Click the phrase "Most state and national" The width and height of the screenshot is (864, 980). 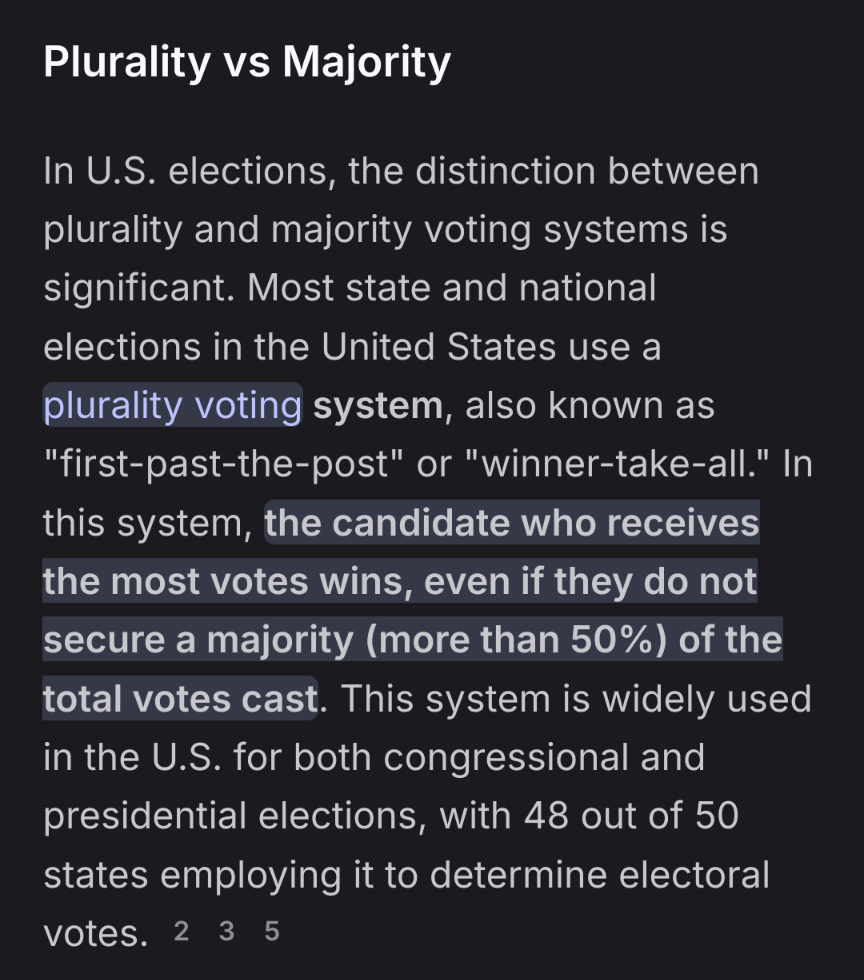pyautogui.click(x=451, y=288)
